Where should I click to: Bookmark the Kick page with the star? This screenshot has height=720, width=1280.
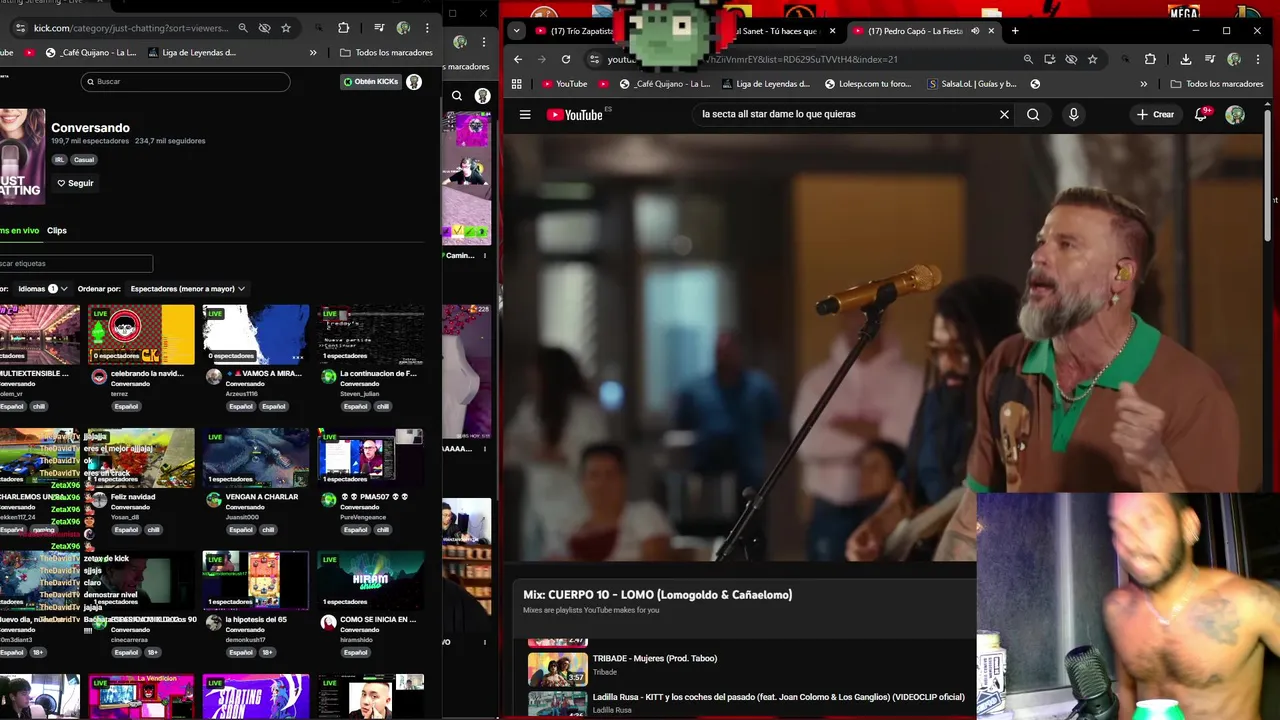pyautogui.click(x=286, y=28)
